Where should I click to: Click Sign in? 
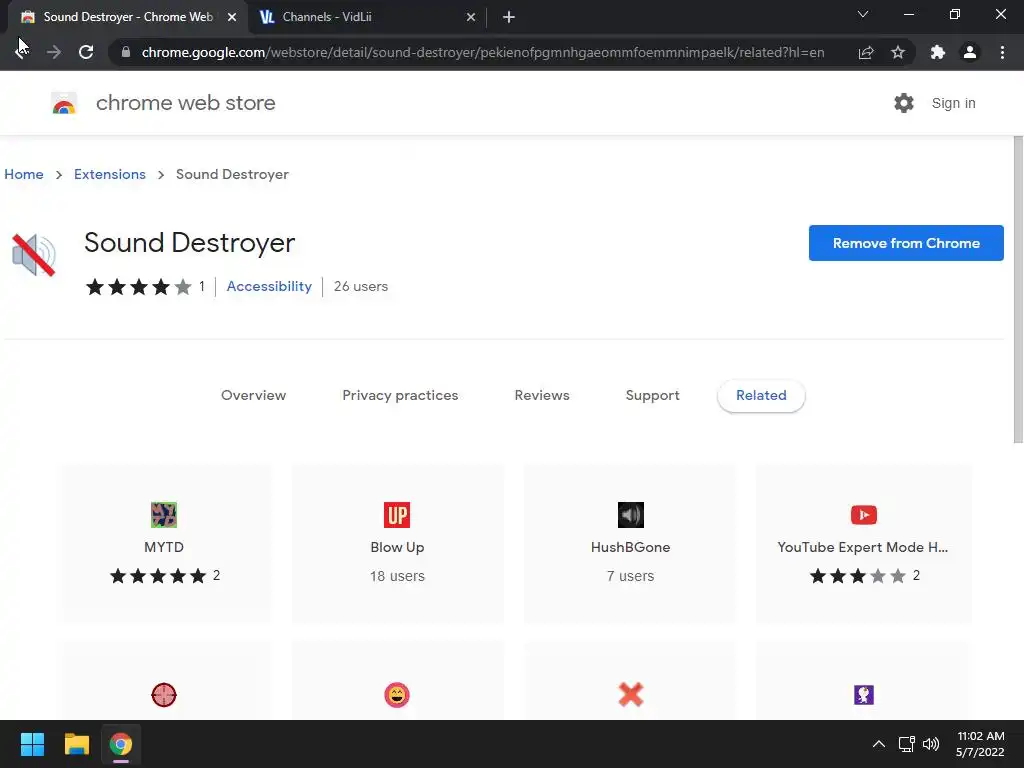point(953,103)
